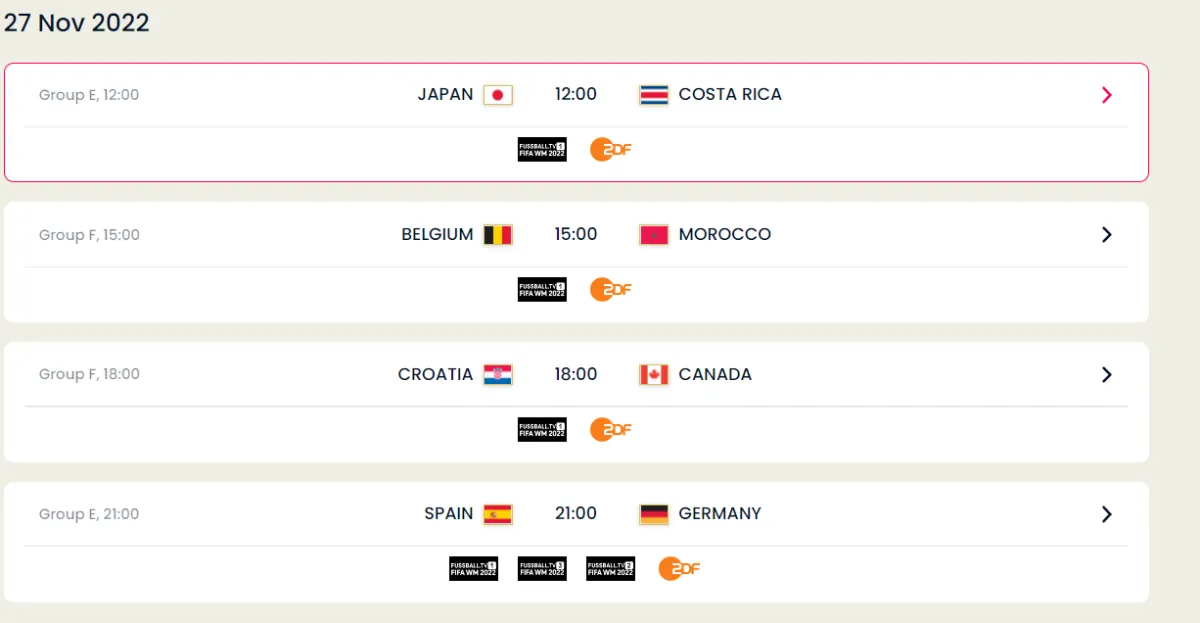Viewport: 1200px width, 623px height.
Task: Expand Spain vs Germany match chevron
Action: (x=1106, y=514)
